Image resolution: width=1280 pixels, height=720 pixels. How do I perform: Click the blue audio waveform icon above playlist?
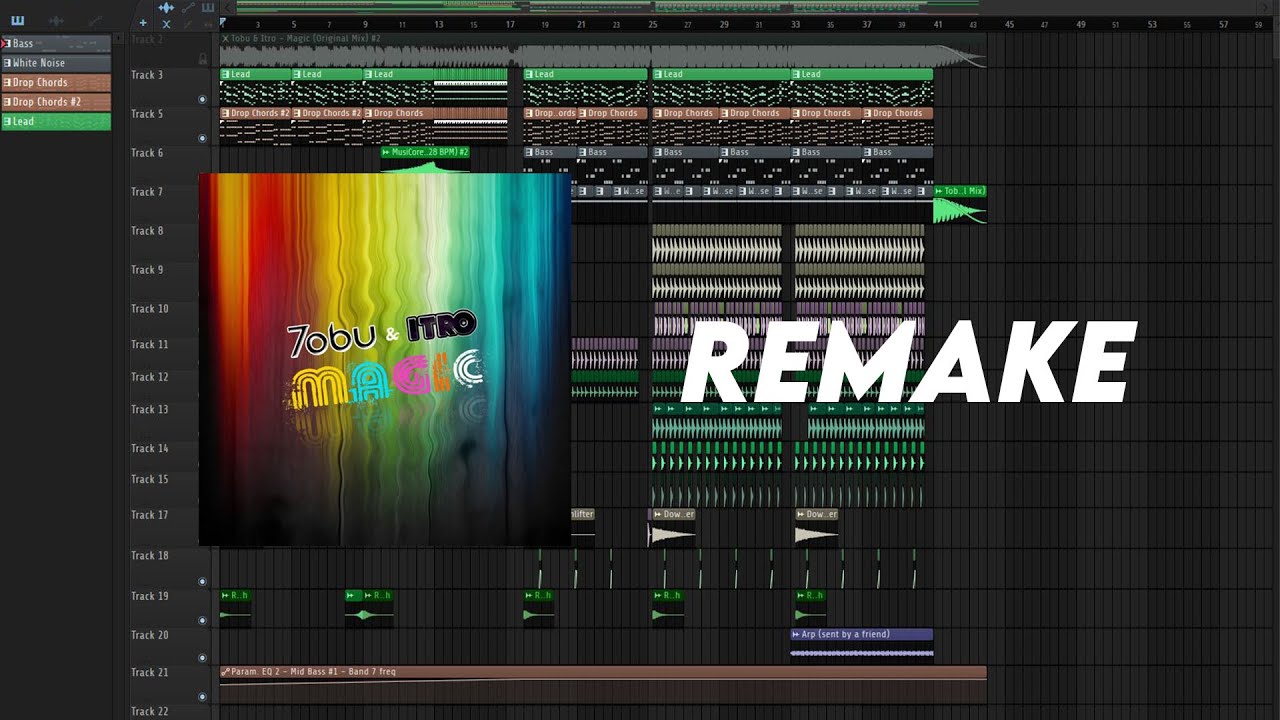[x=166, y=7]
